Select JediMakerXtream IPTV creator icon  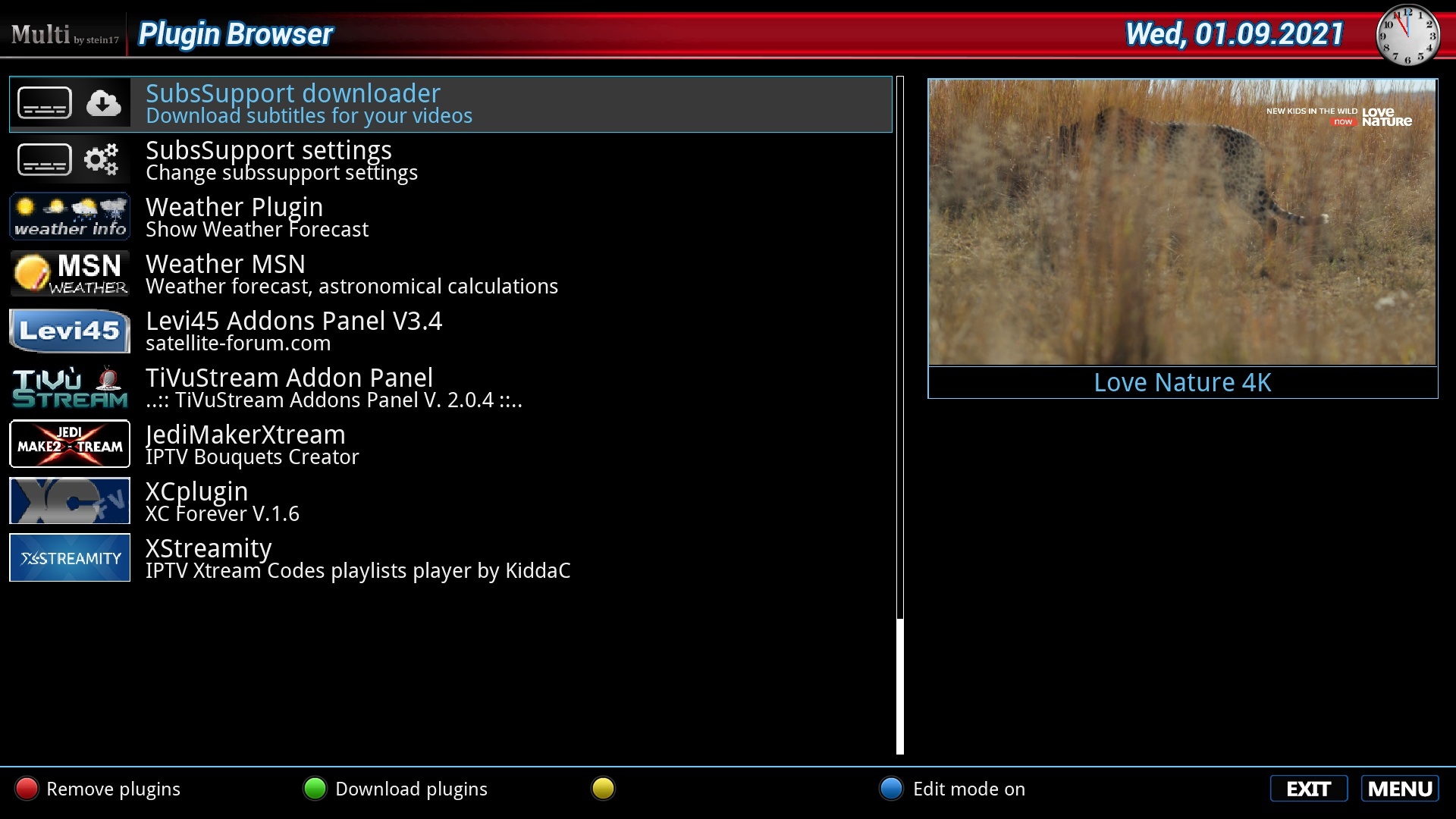(70, 444)
